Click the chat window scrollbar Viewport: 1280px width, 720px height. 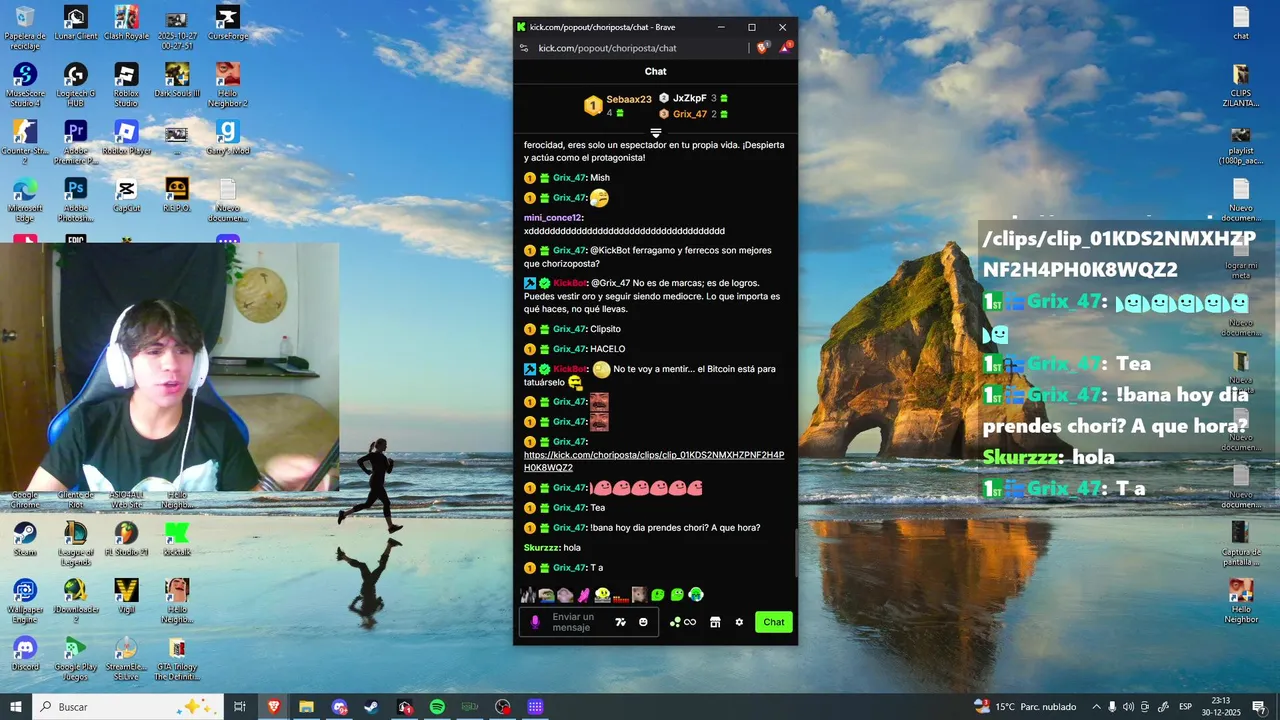[796, 553]
